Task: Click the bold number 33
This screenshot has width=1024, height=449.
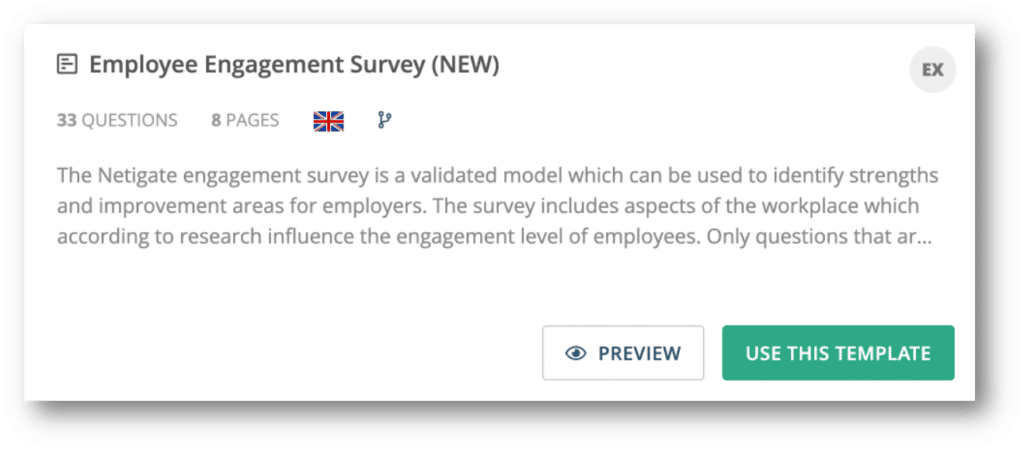Action: 67,121
